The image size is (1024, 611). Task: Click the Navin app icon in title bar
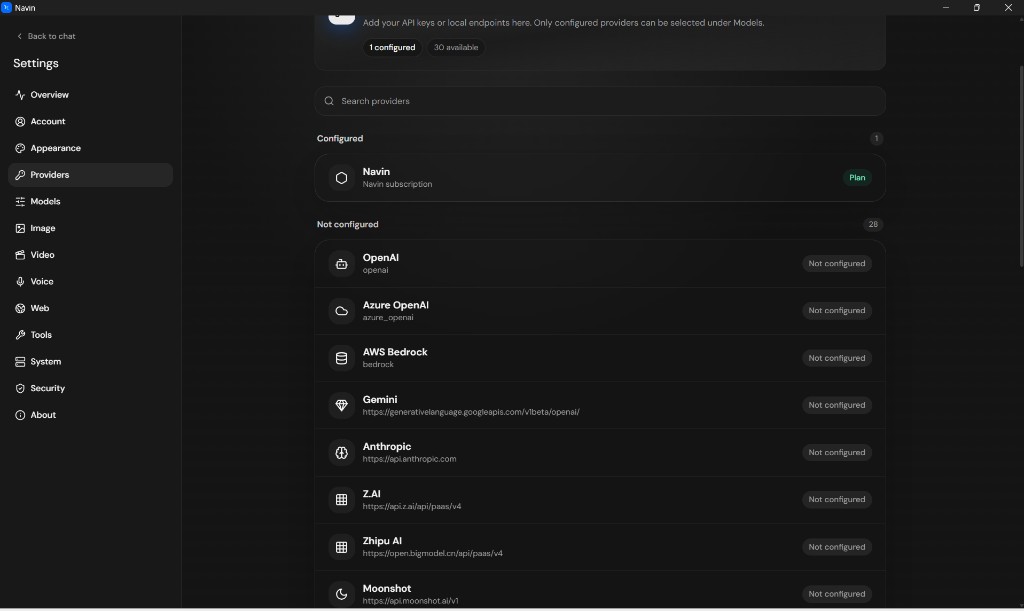click(7, 7)
